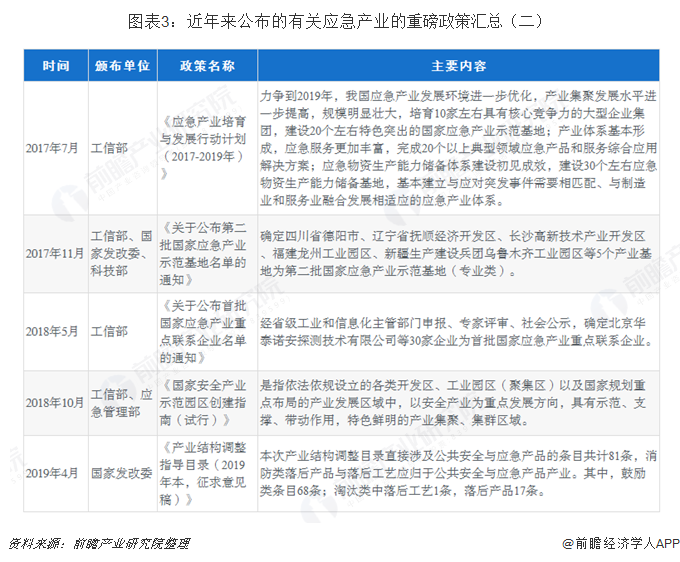The height and width of the screenshot is (562, 680).
Task: Click the '@前瞻经济学人APP' credit
Action: [x=621, y=543]
